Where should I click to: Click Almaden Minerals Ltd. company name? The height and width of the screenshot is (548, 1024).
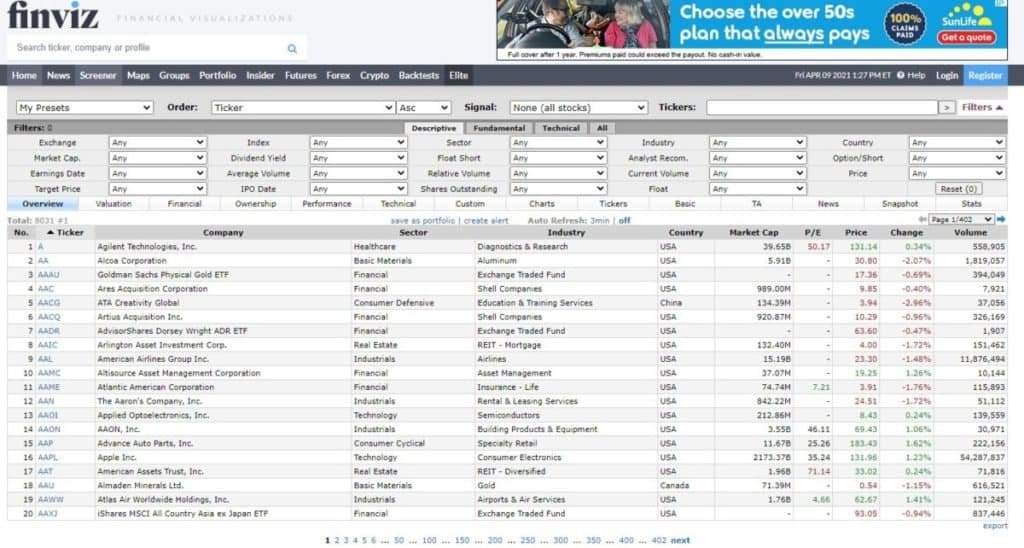point(140,485)
